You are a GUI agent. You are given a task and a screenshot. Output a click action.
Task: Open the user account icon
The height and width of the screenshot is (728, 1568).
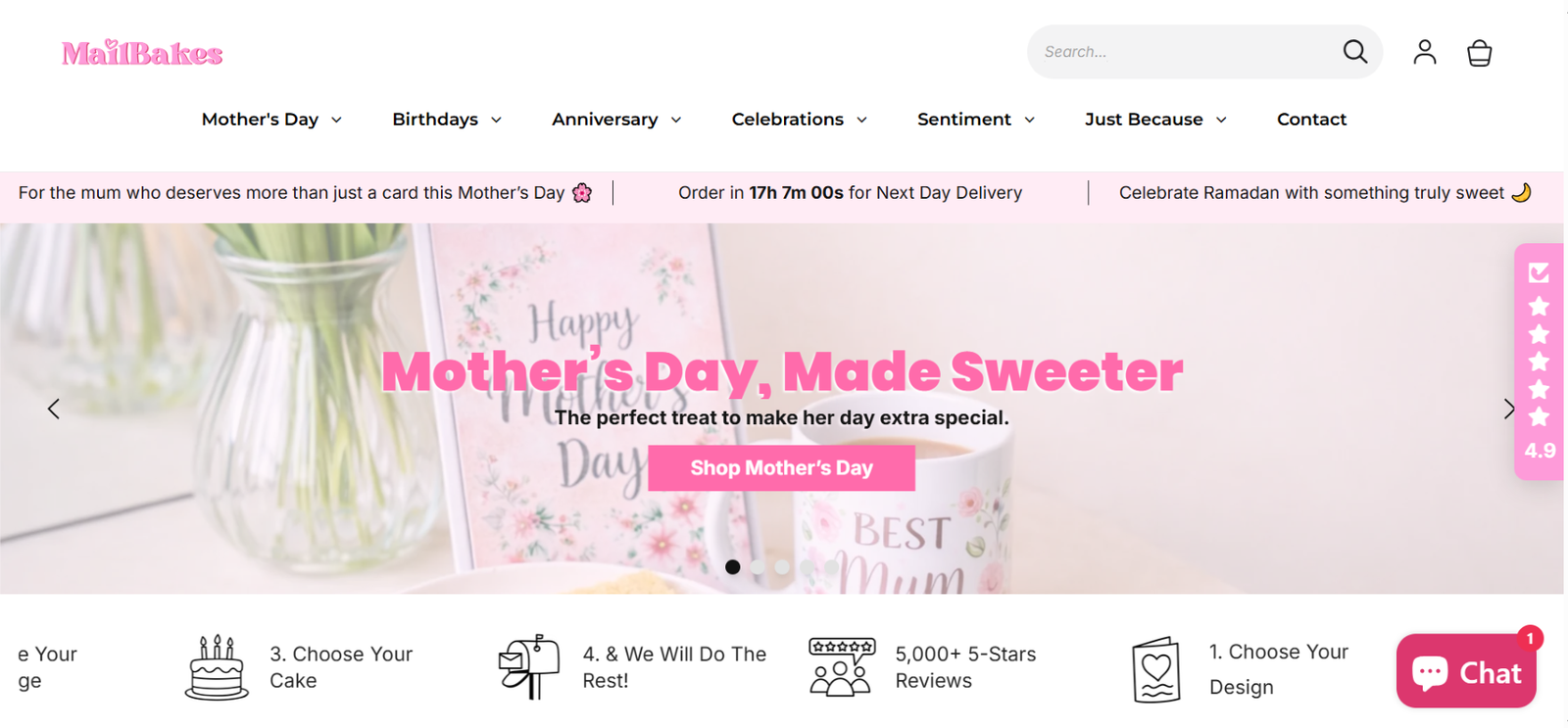click(1424, 52)
